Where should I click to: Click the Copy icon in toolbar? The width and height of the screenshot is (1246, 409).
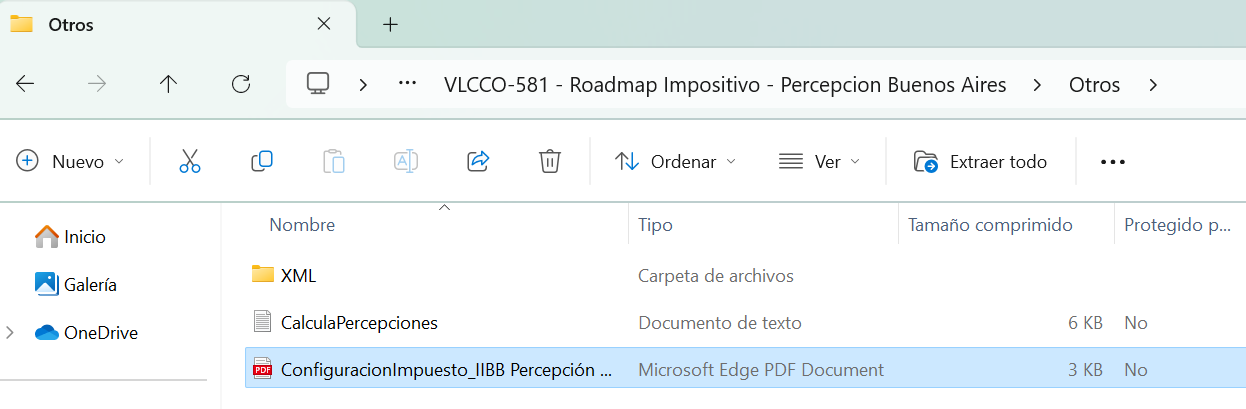[x=262, y=161]
